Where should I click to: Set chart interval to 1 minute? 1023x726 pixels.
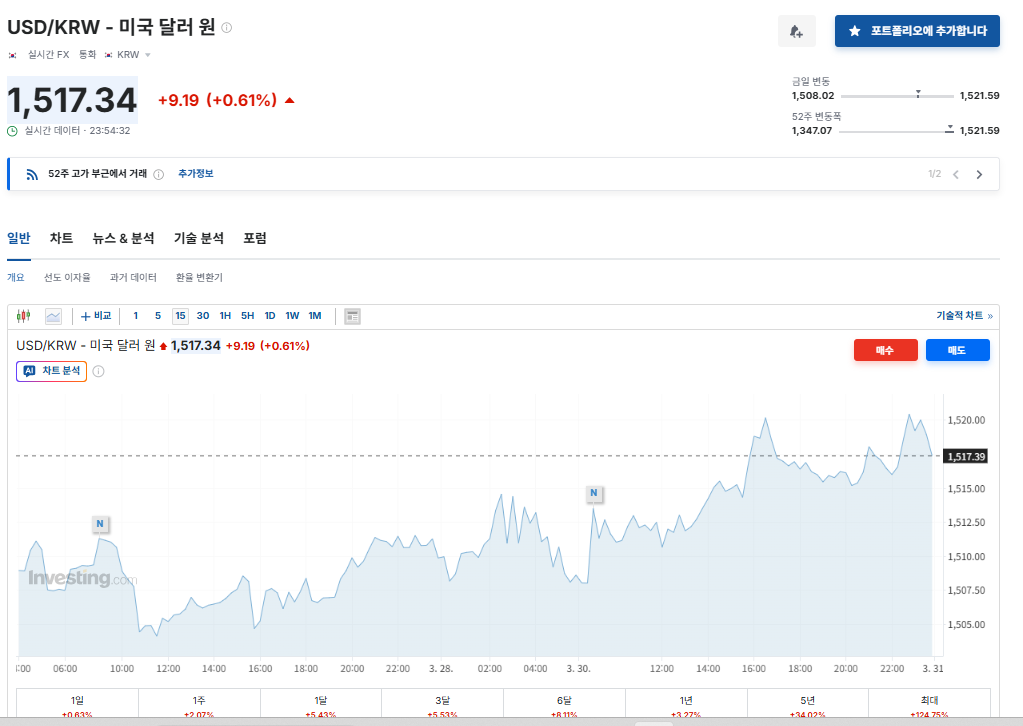click(x=136, y=316)
